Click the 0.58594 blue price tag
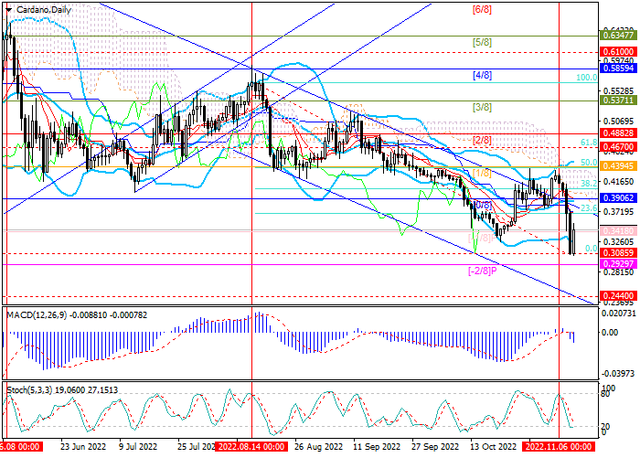This screenshot has width=640, height=457. point(619,68)
